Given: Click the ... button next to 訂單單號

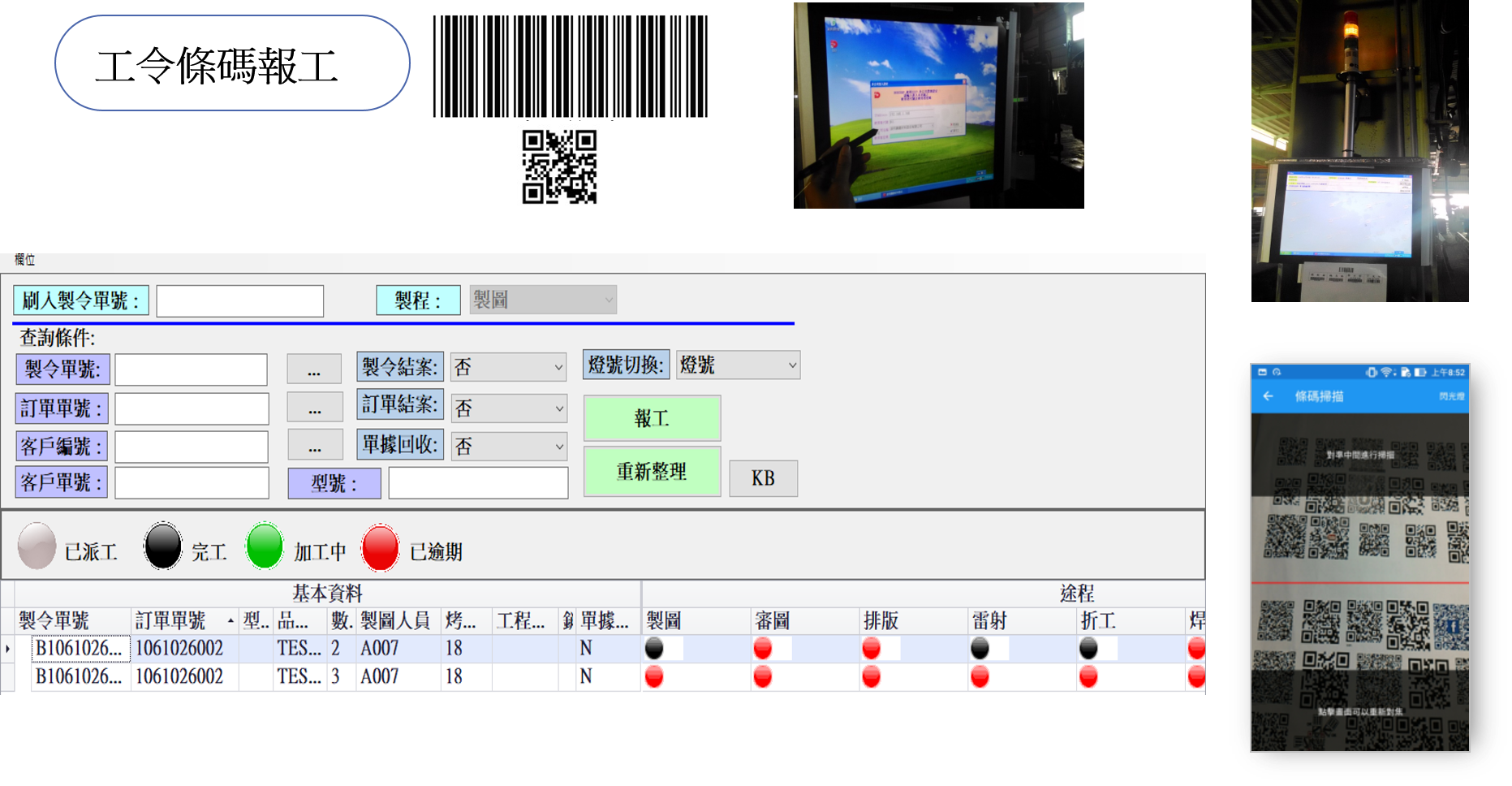Looking at the screenshot, I should [x=314, y=407].
